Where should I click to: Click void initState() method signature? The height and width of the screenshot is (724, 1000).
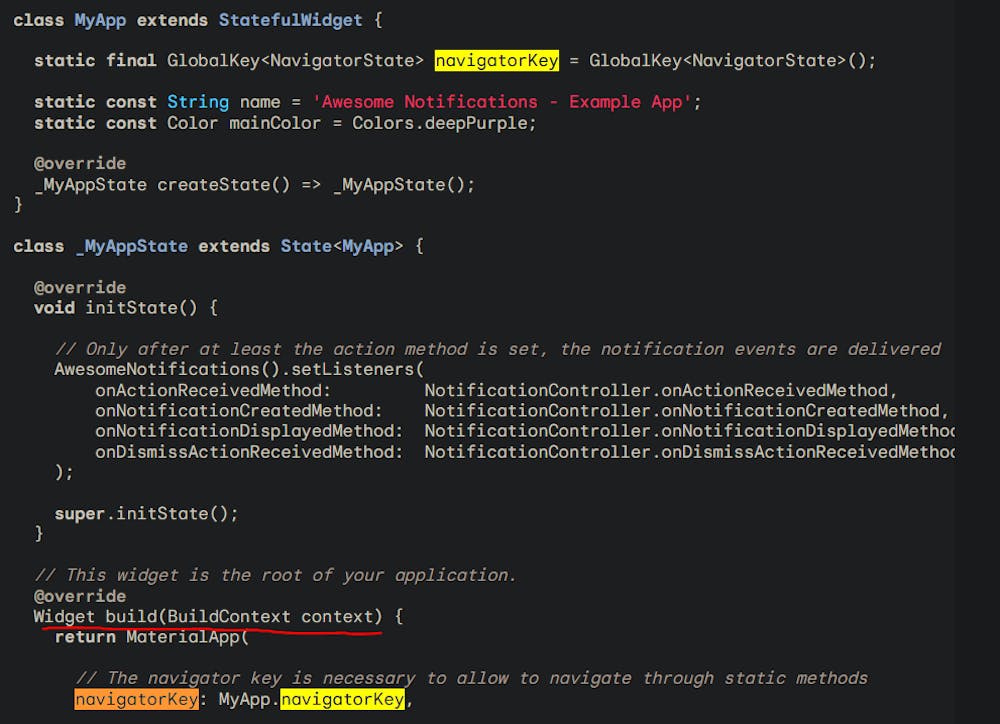coord(115,308)
